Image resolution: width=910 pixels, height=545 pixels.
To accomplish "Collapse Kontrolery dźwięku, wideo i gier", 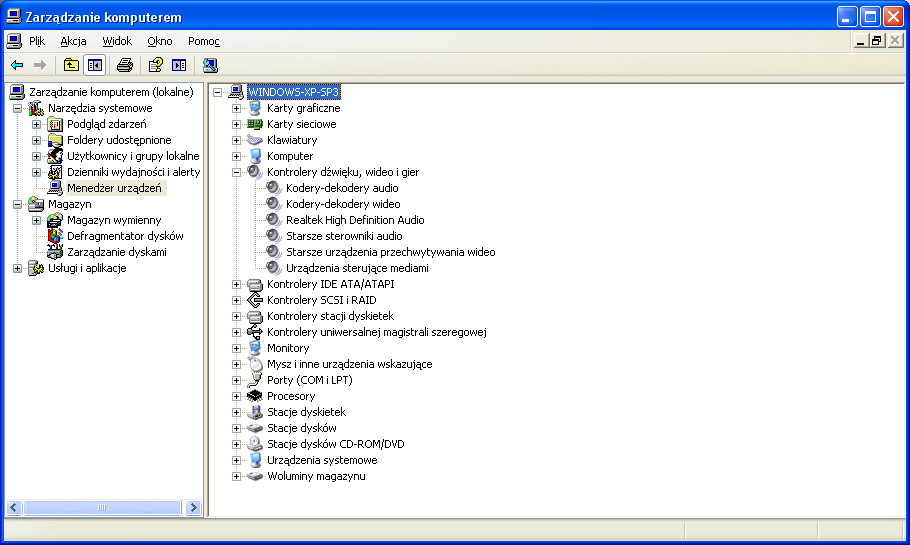I will (236, 172).
